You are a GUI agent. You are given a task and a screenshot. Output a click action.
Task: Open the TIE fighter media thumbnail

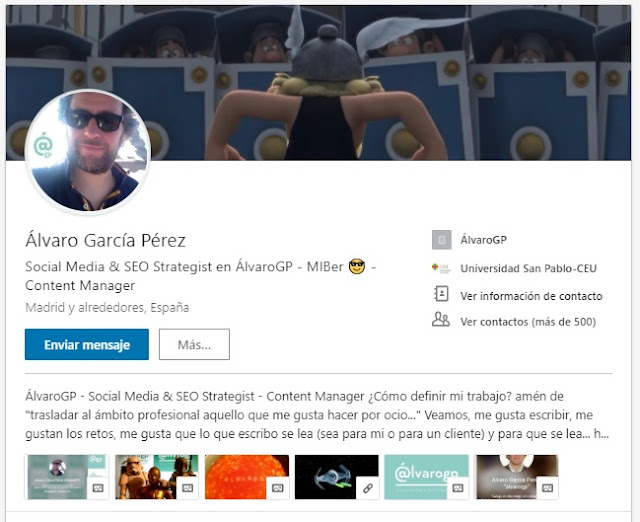337,477
